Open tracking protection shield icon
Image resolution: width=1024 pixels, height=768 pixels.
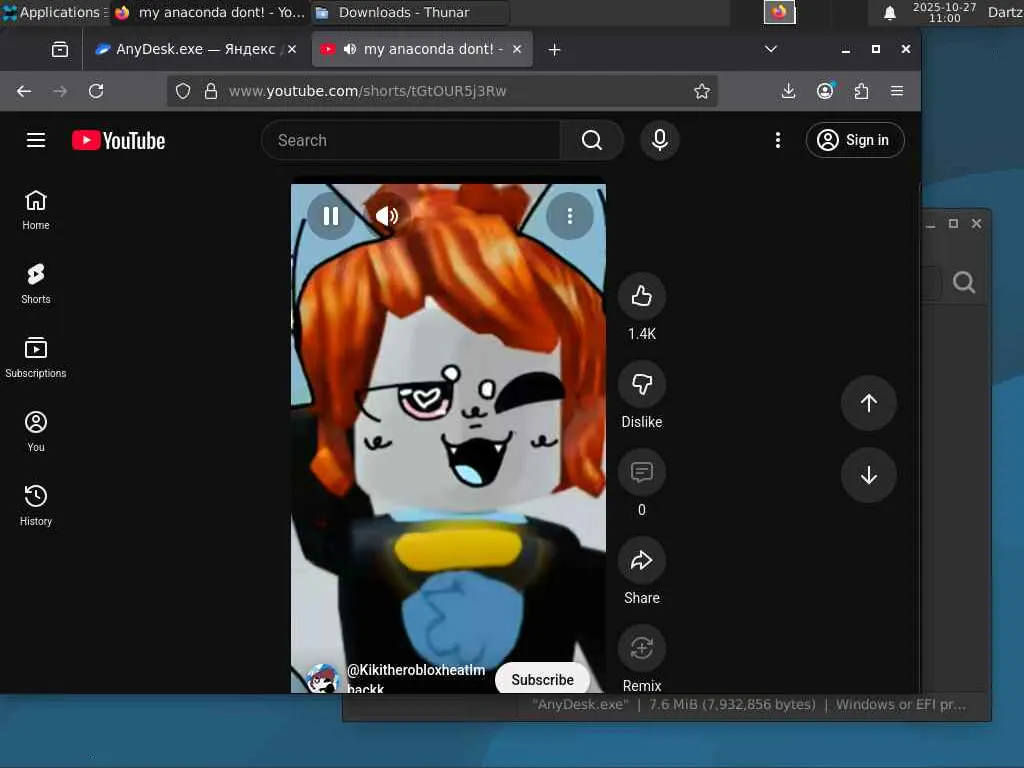(183, 91)
